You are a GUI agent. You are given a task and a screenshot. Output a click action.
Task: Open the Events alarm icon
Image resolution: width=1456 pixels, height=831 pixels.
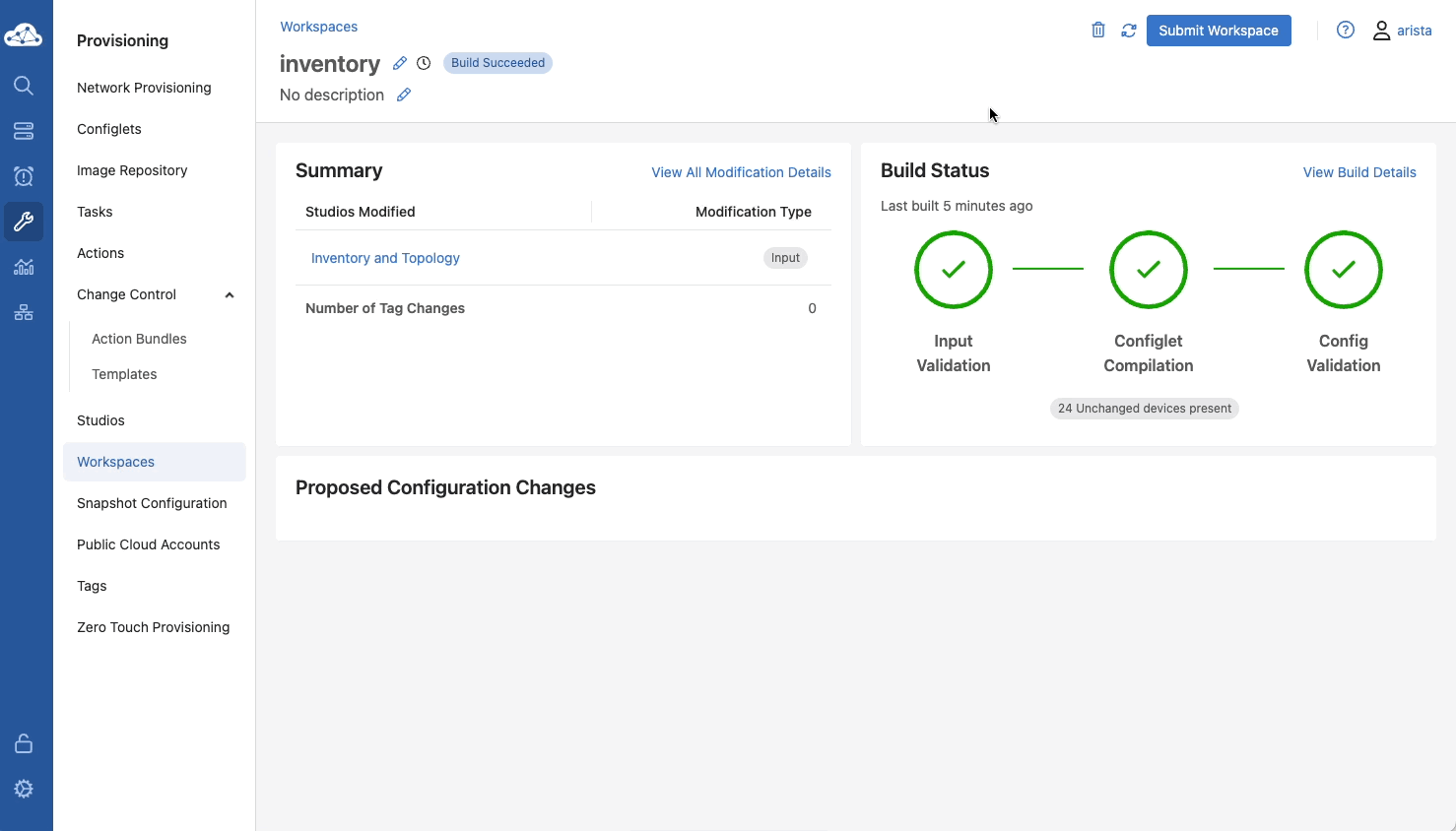click(24, 176)
